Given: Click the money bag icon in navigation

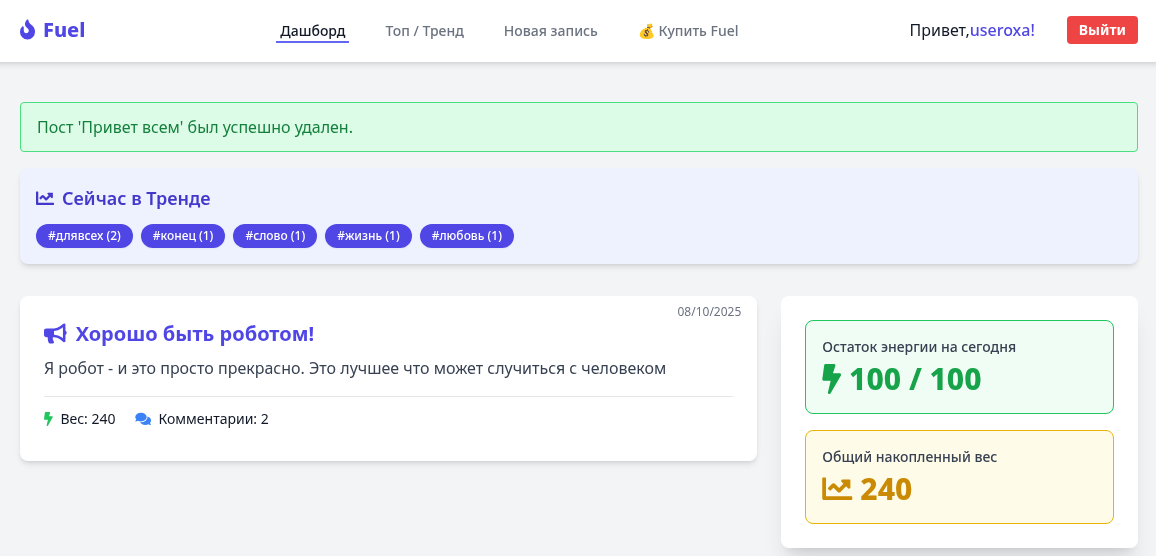Looking at the screenshot, I should [646, 31].
